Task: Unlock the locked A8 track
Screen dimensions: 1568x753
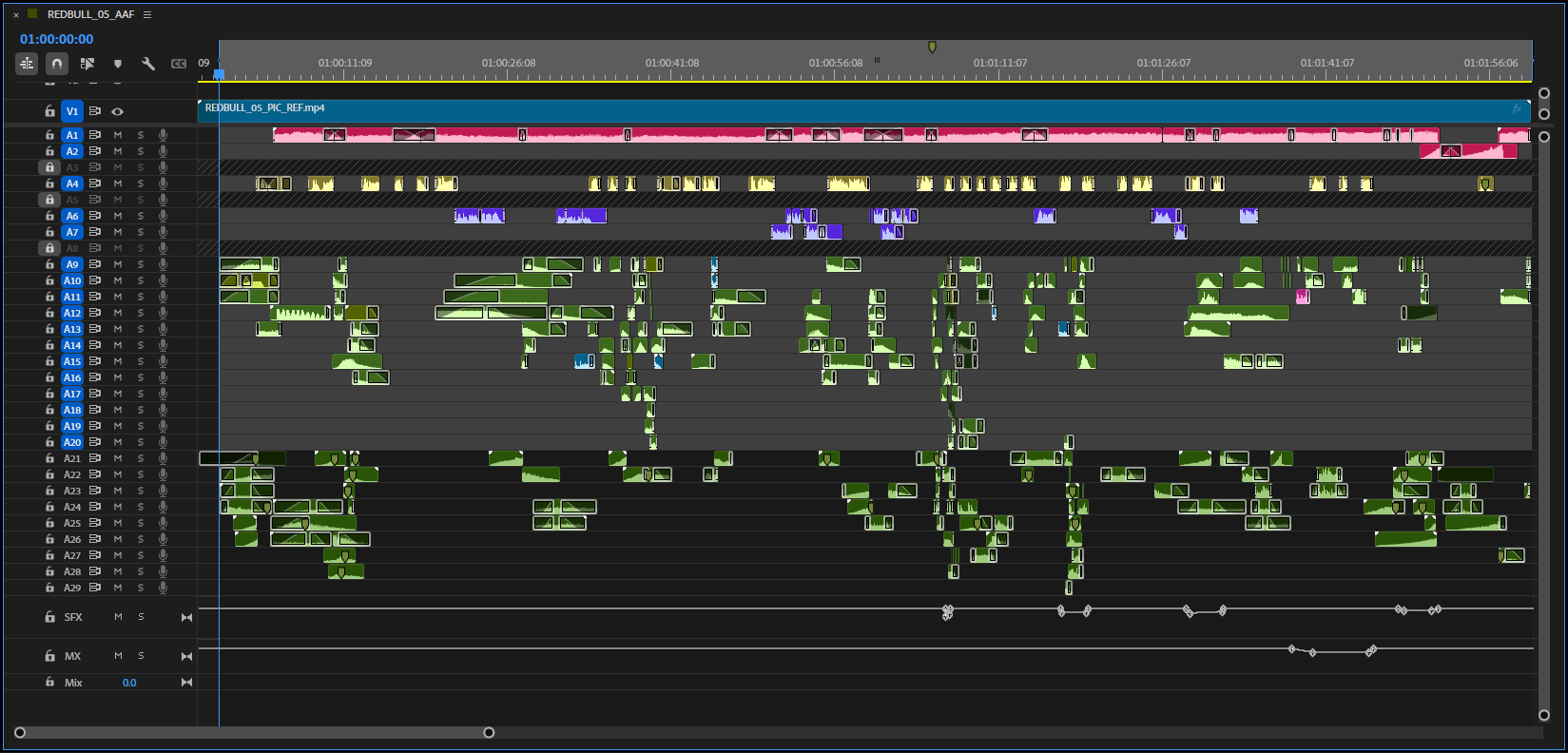Action: [50, 248]
